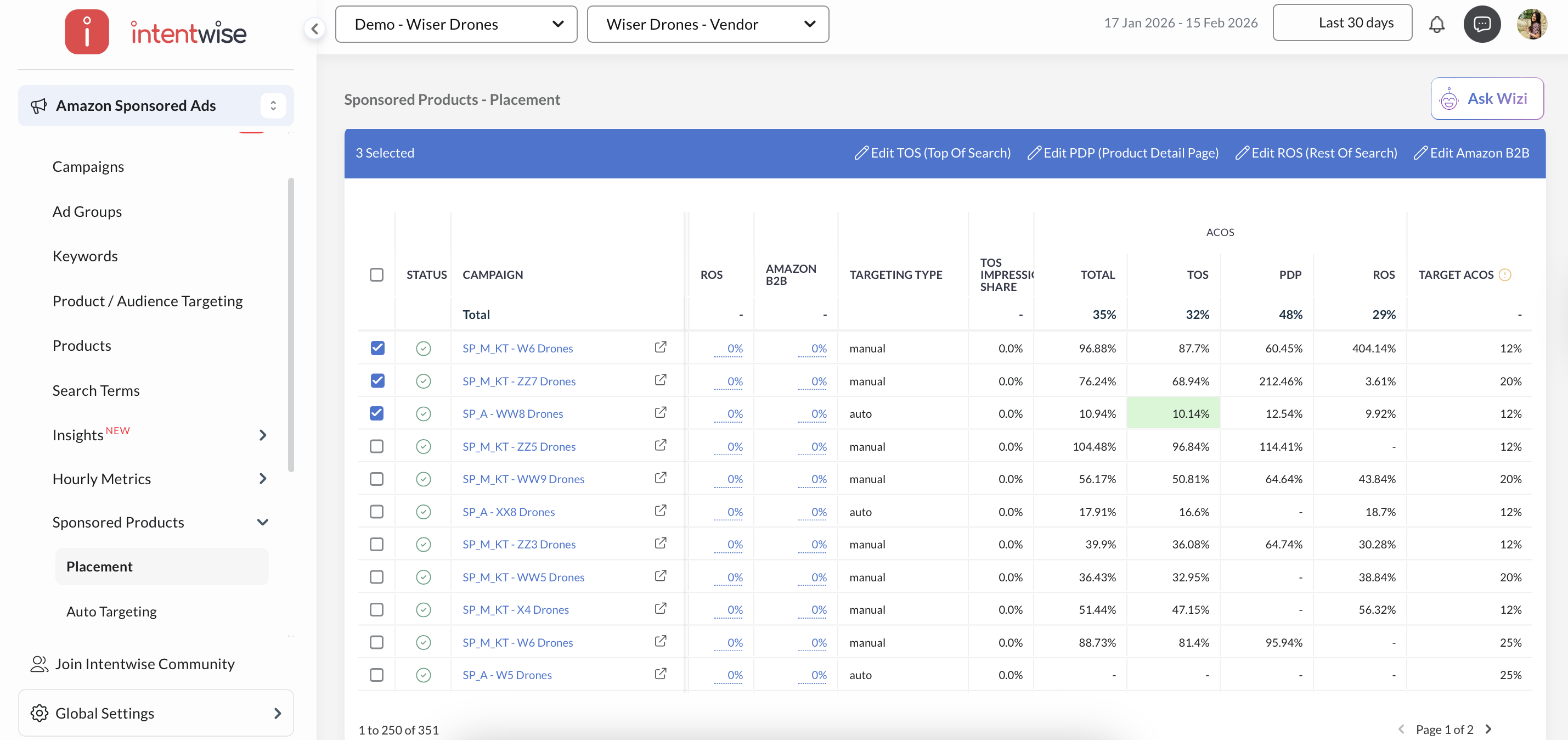Open the Wiser Drones - Vendor dropdown
The width and height of the screenshot is (1568, 740).
click(707, 24)
